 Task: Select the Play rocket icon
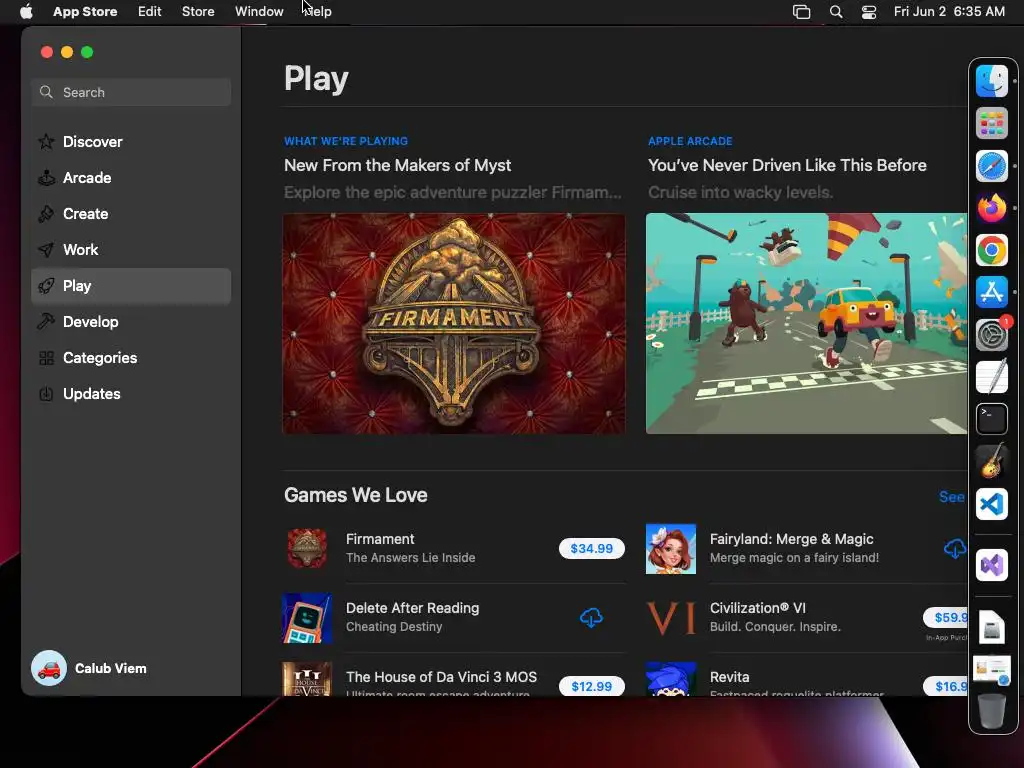point(46,285)
